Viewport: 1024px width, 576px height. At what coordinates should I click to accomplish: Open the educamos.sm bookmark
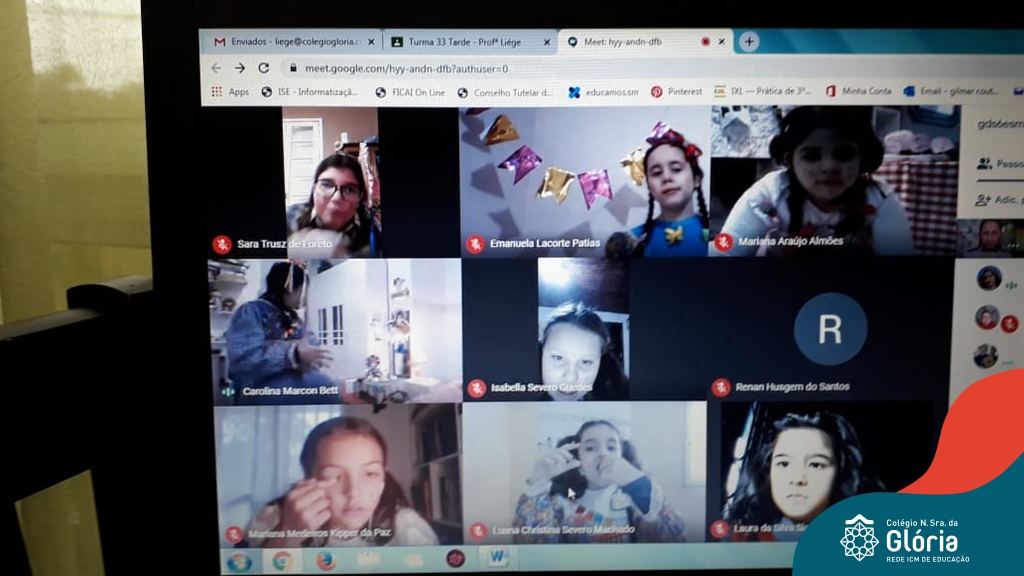603,92
